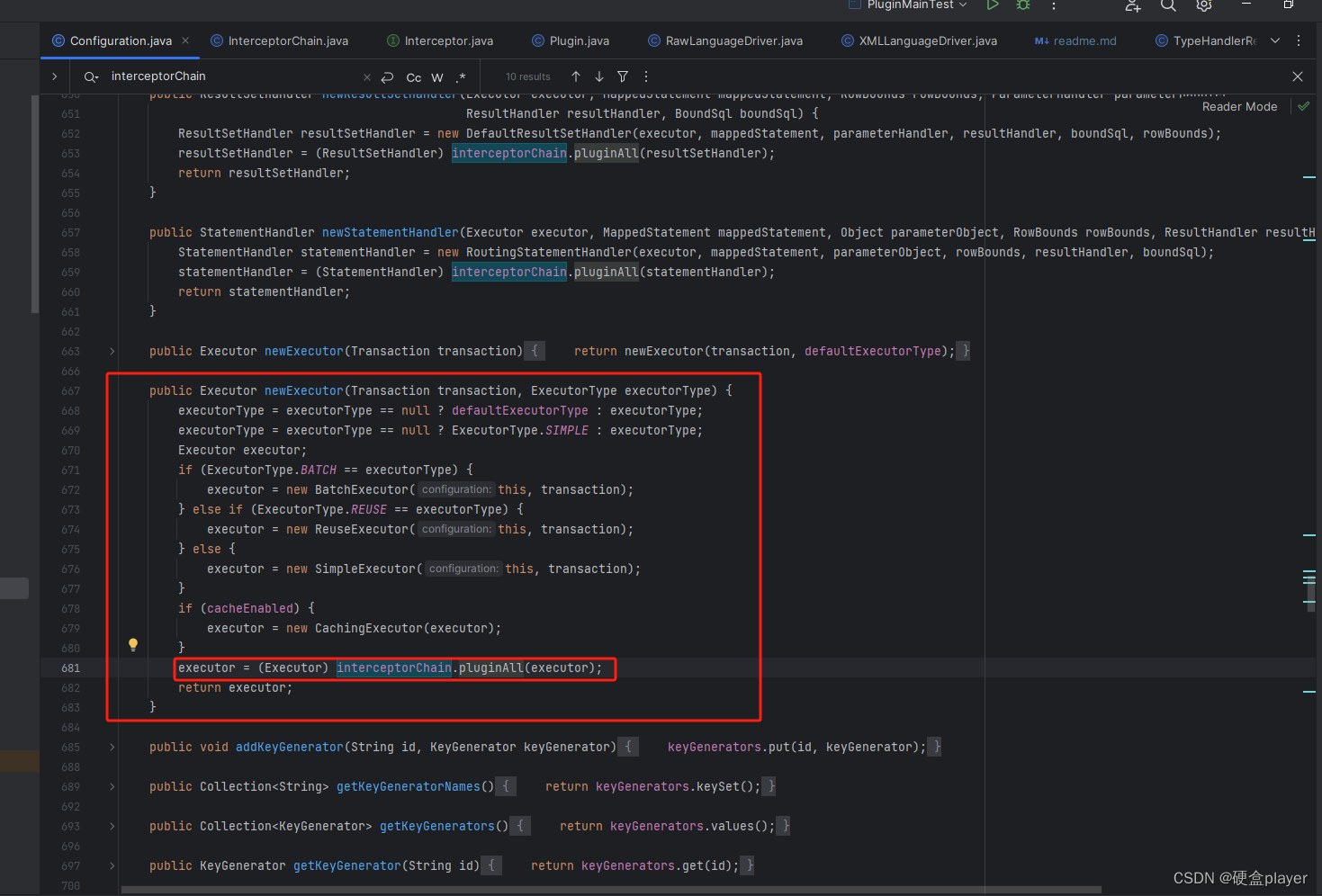Click SimpleExecutor on line 676

click(x=365, y=569)
